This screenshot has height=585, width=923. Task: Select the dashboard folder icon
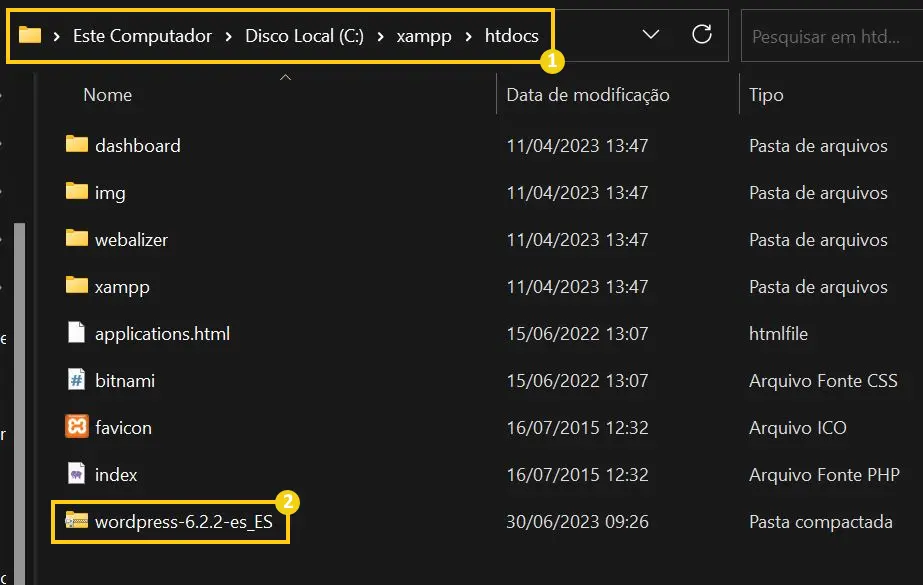point(77,144)
